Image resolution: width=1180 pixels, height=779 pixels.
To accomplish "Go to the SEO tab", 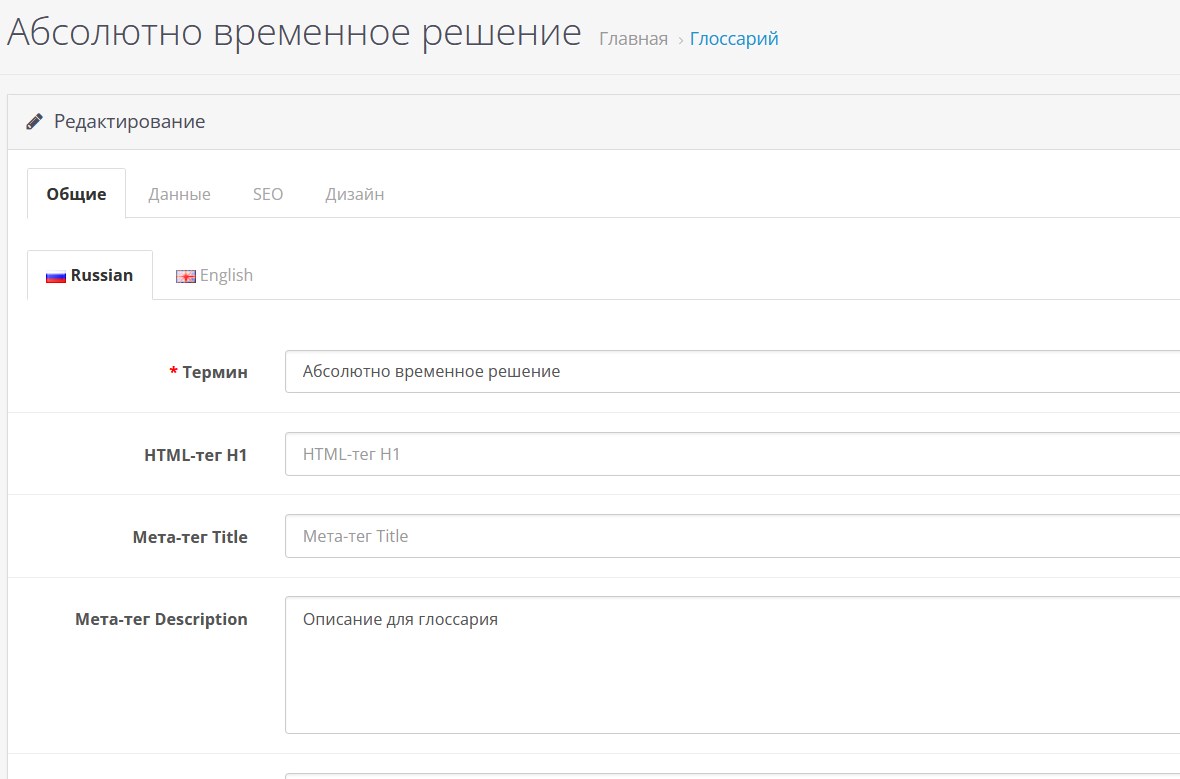I will pyautogui.click(x=268, y=194).
